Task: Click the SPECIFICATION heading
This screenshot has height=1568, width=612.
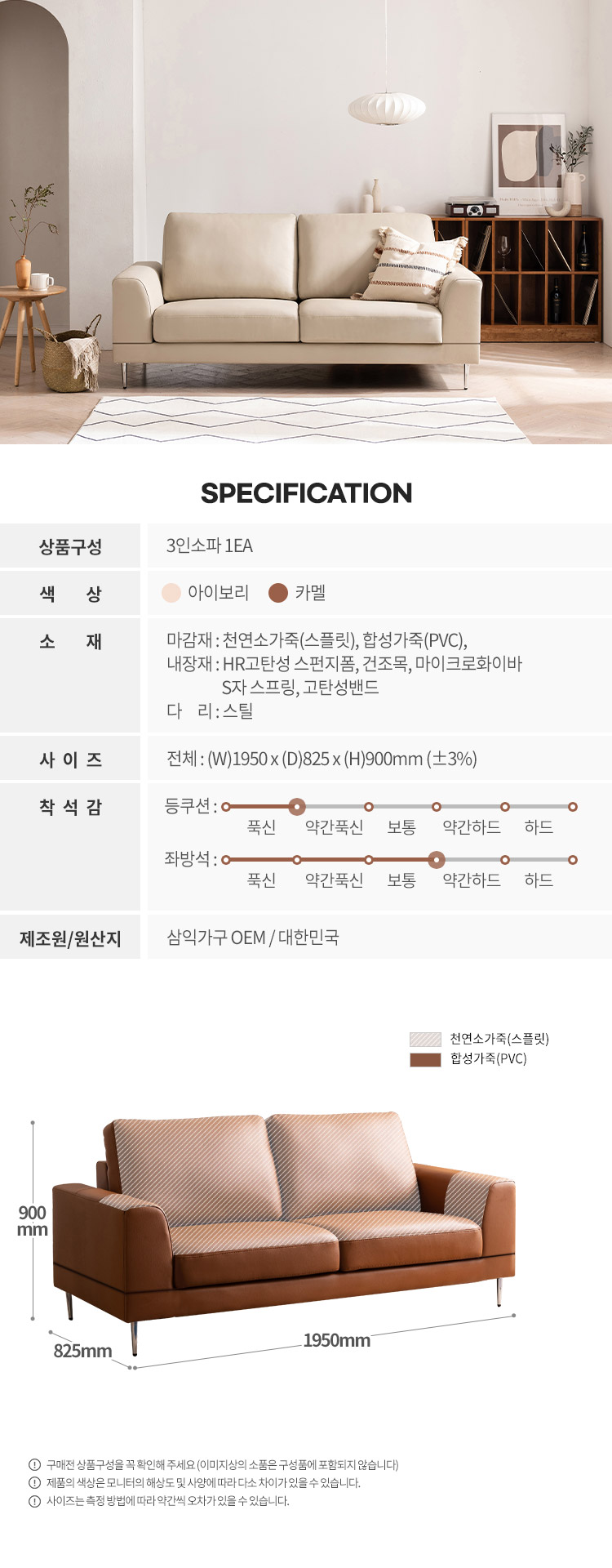Action: click(x=306, y=493)
